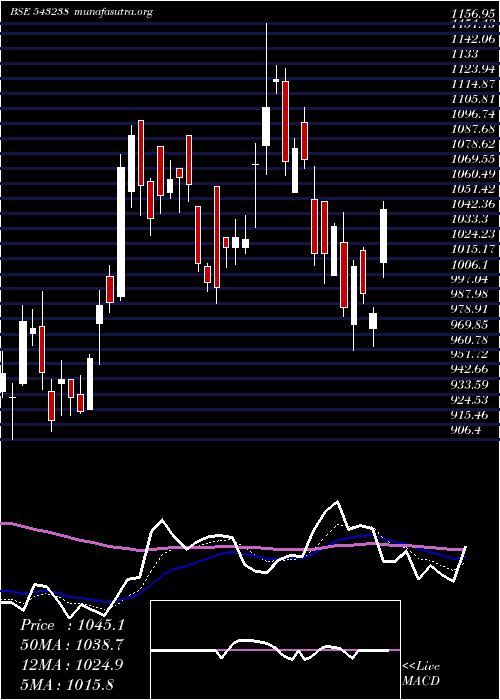Screen dimensions: 500x700
Task: Click the tallest white candle near 1069
Action: coord(121,232)
